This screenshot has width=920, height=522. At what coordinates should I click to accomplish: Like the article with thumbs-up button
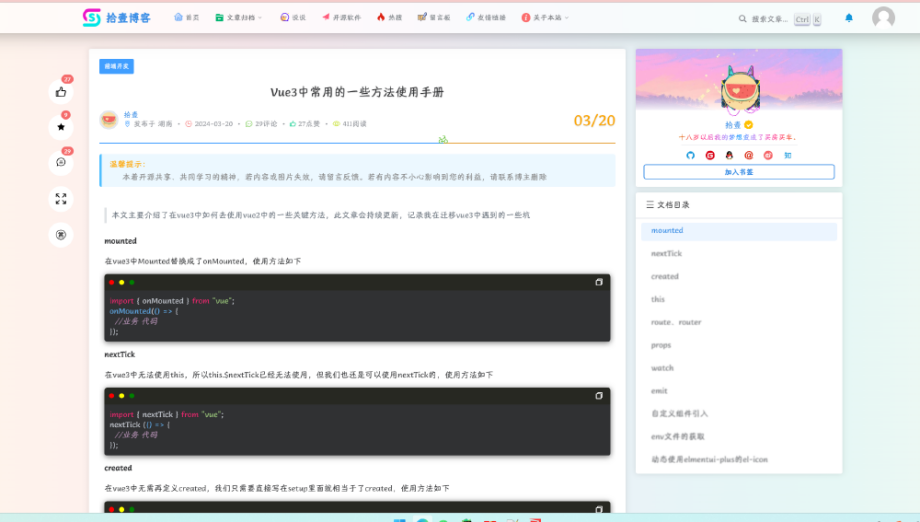61,92
